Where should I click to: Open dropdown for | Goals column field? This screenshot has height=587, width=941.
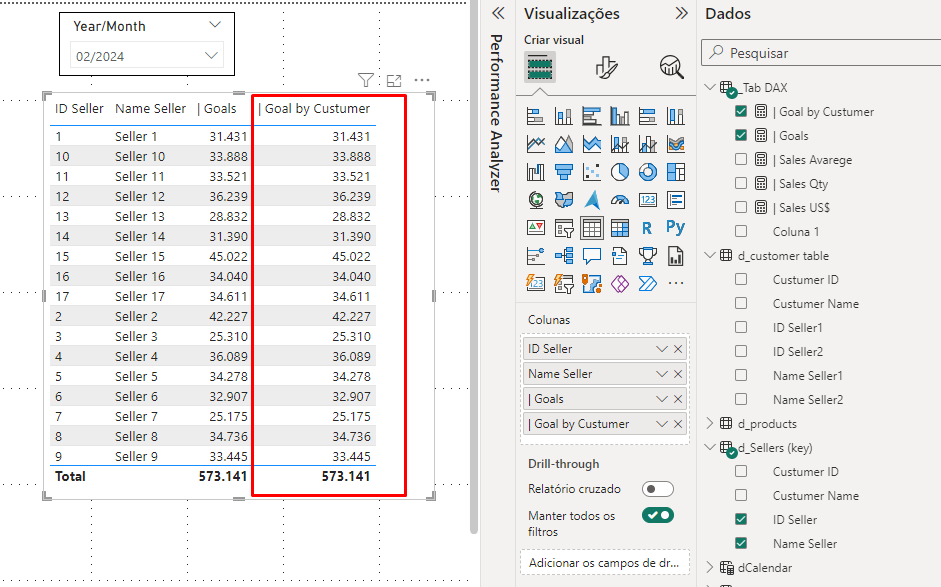pyautogui.click(x=661, y=399)
